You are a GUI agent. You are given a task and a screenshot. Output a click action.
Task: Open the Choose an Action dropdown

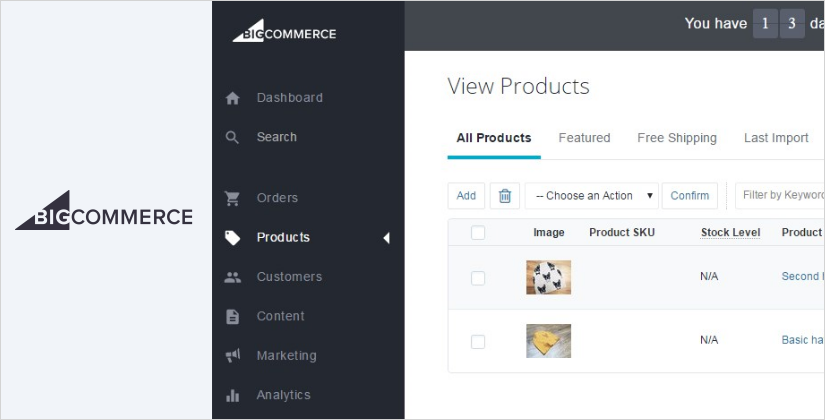[592, 196]
